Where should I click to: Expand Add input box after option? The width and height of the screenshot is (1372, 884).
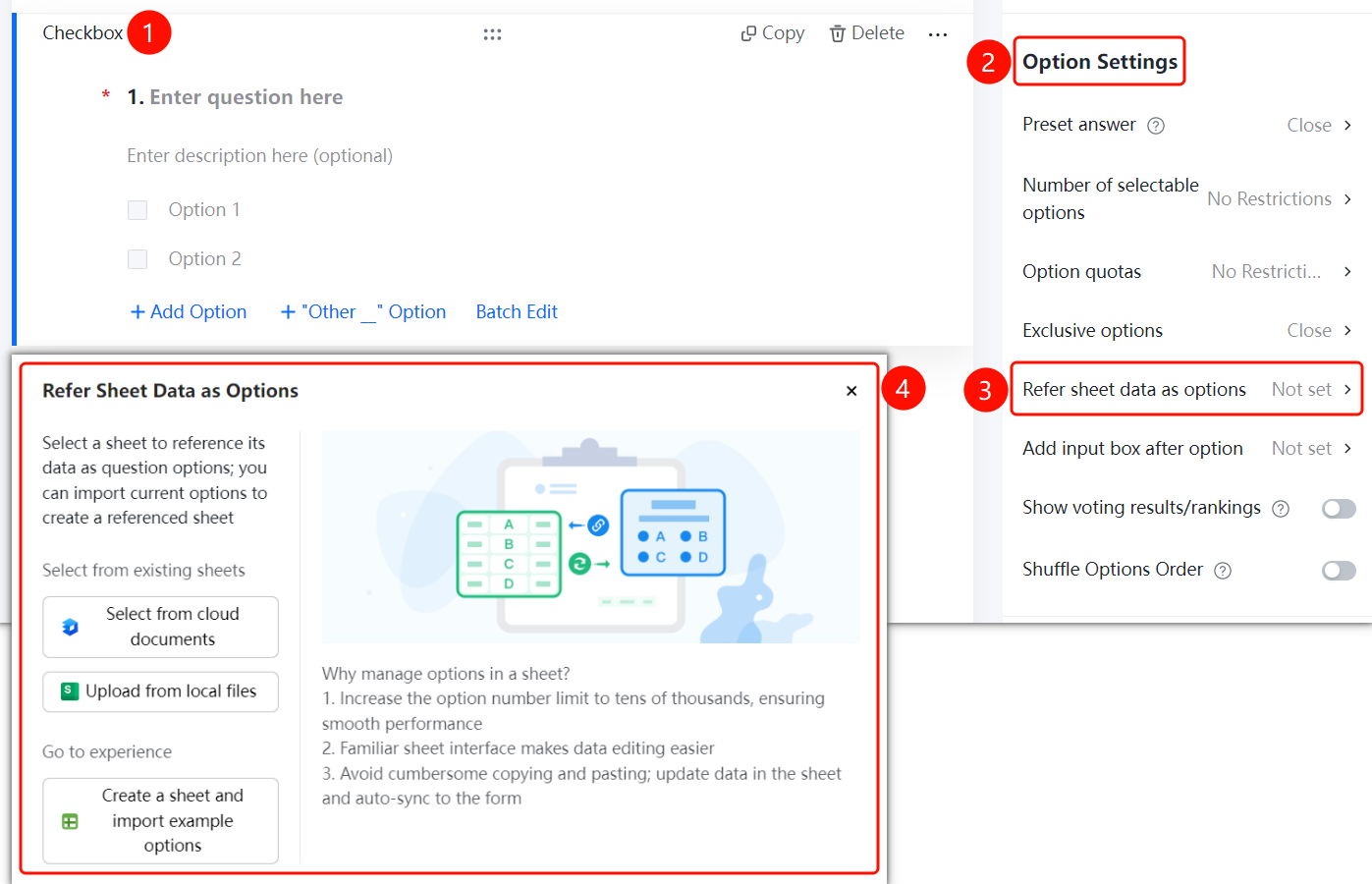(1186, 448)
